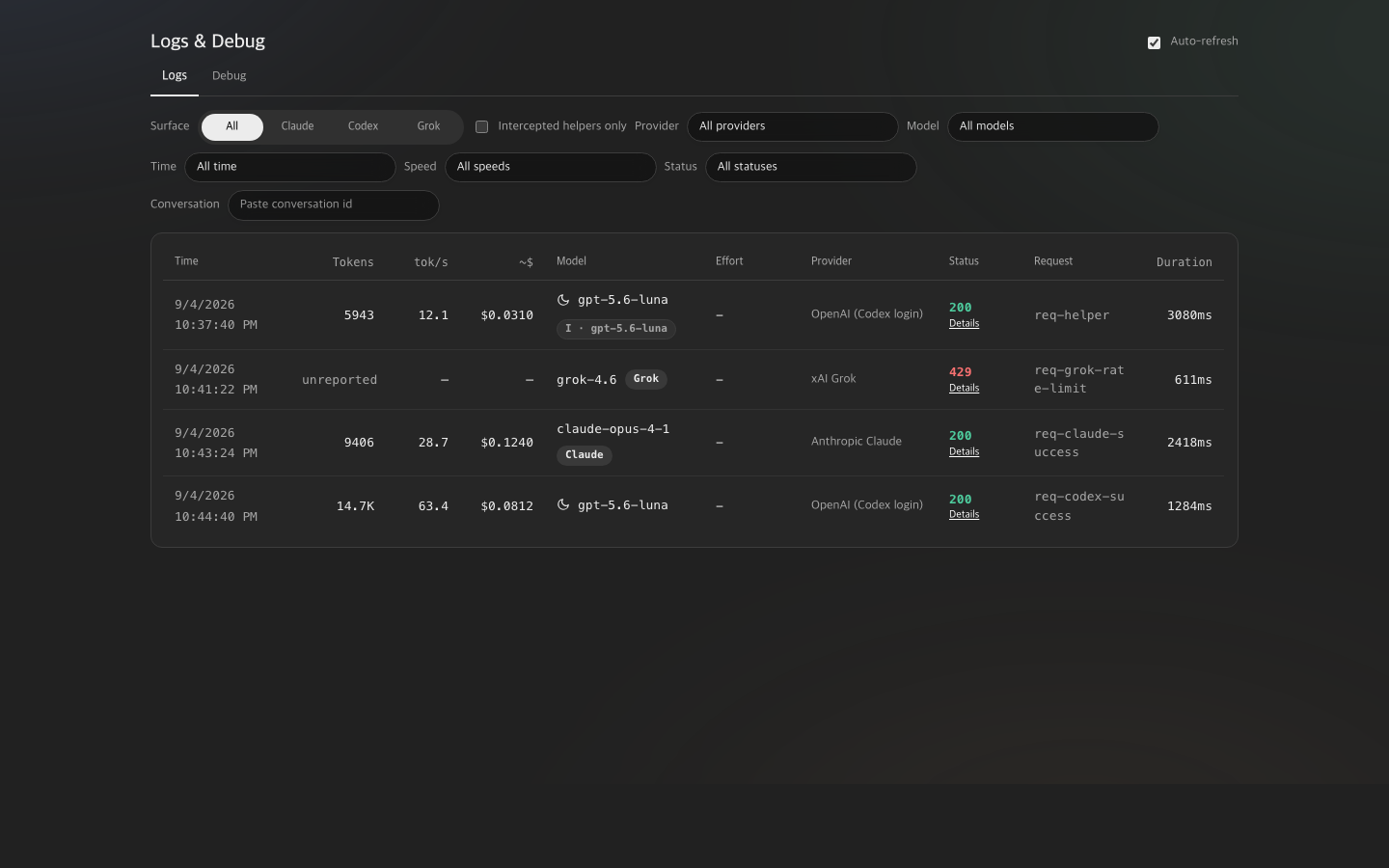Click the Anthropic Claude provider cell

857,442
